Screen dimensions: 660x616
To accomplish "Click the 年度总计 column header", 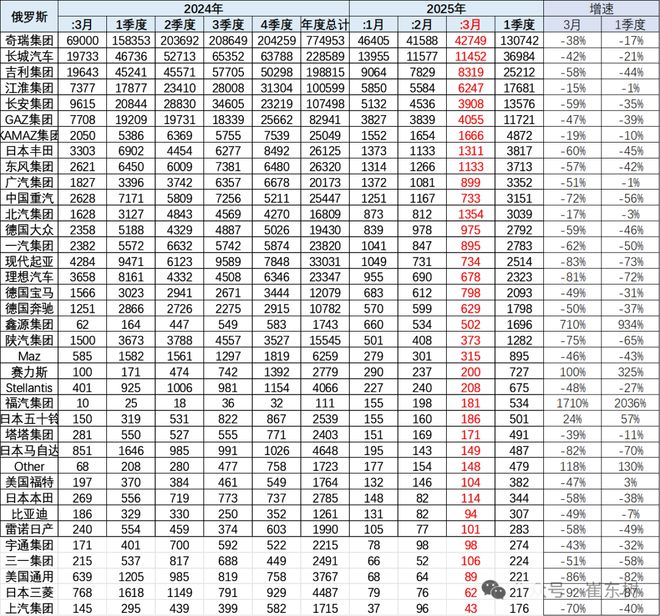I will pos(325,25).
